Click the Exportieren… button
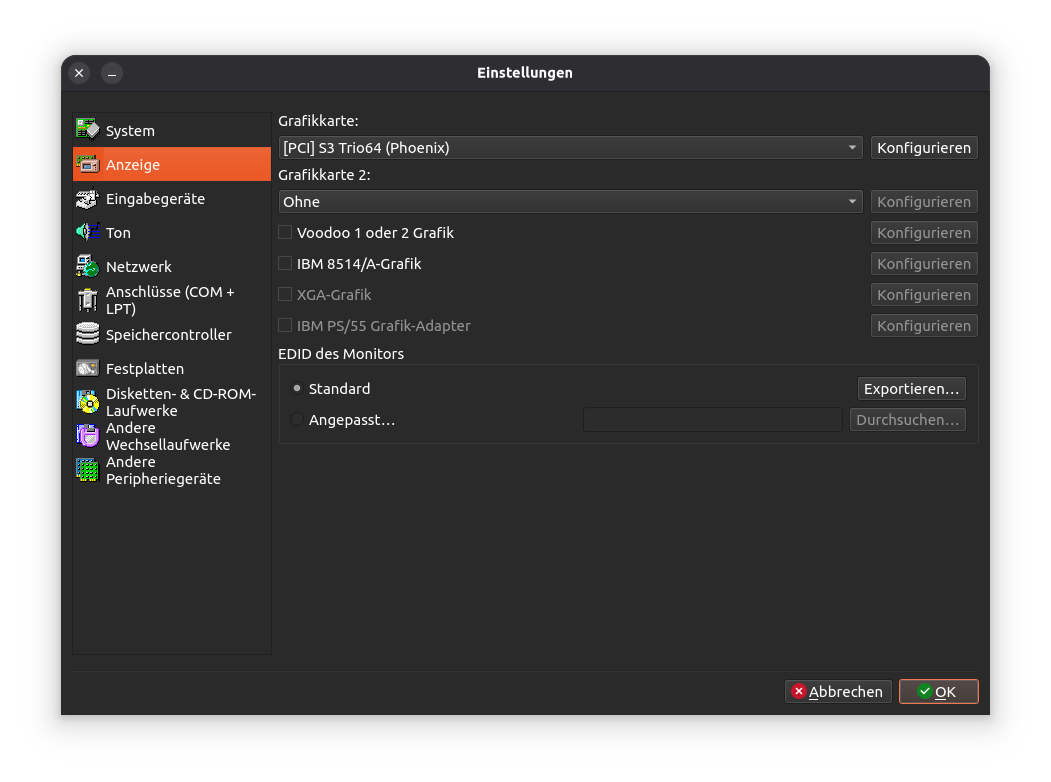The image size is (1051, 782). coord(912,389)
